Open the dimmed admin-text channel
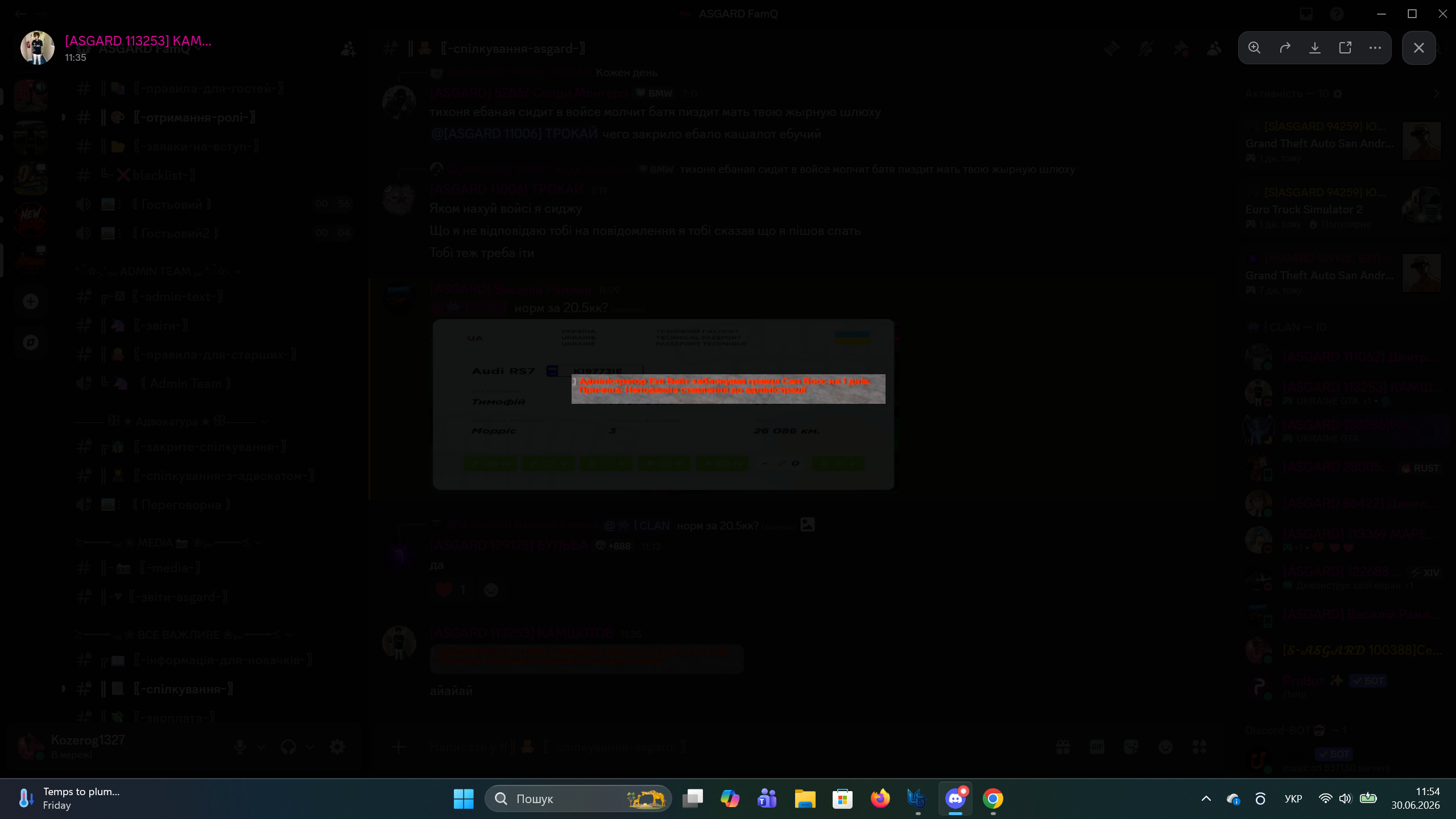 point(213,296)
